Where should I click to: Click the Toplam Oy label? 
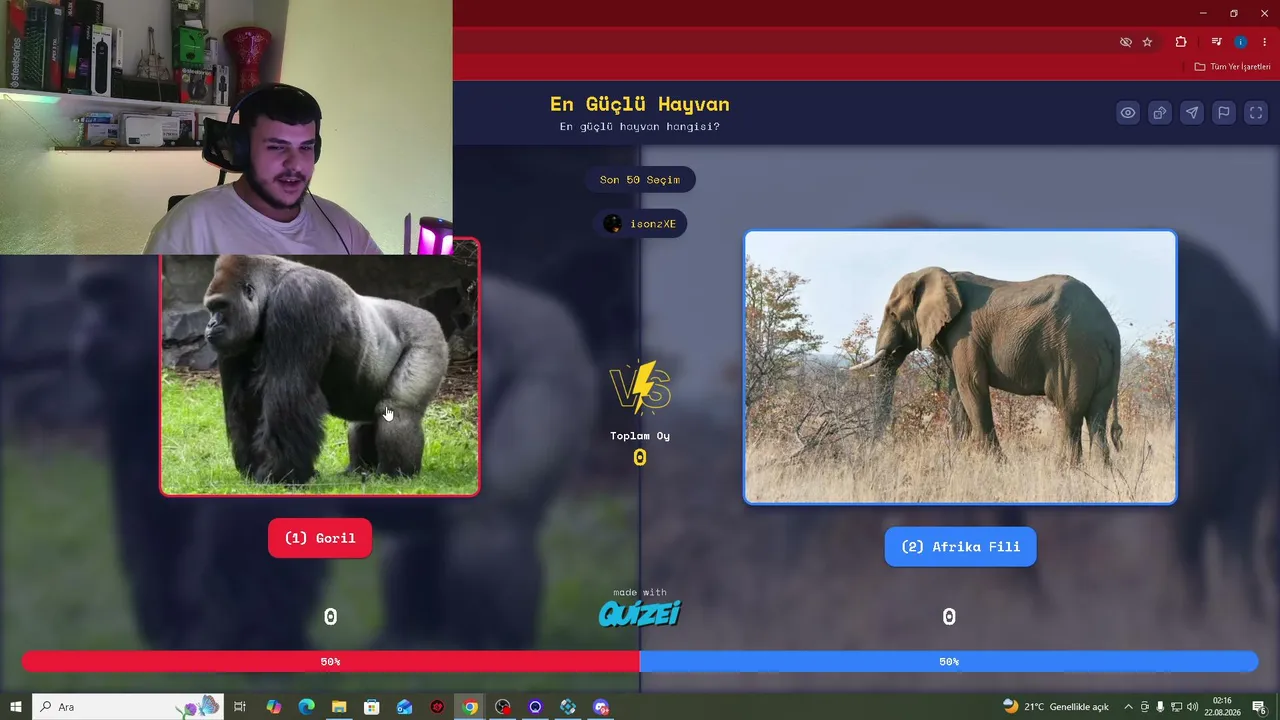tap(640, 436)
